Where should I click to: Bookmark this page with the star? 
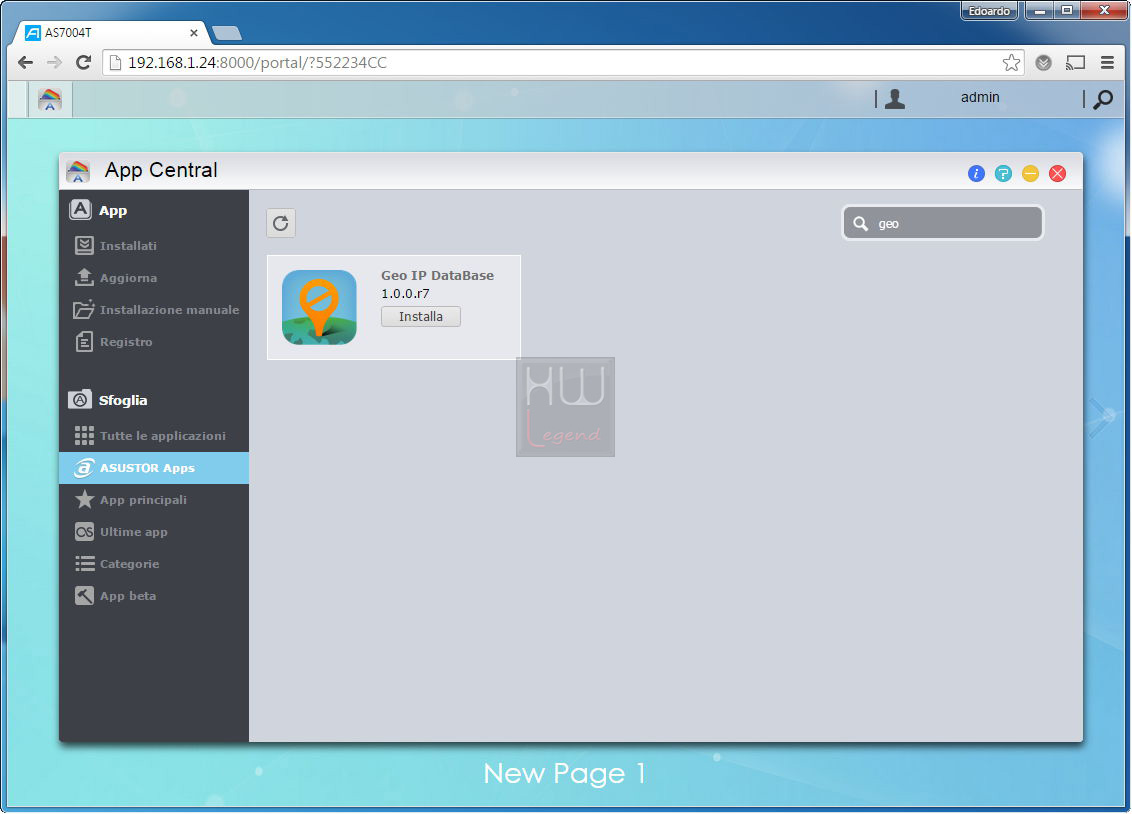(x=1011, y=63)
